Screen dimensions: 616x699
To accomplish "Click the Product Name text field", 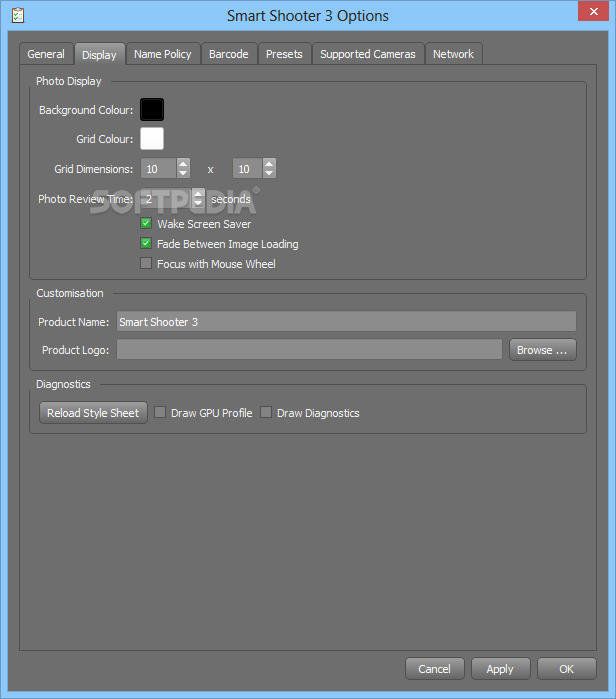I will coord(346,321).
